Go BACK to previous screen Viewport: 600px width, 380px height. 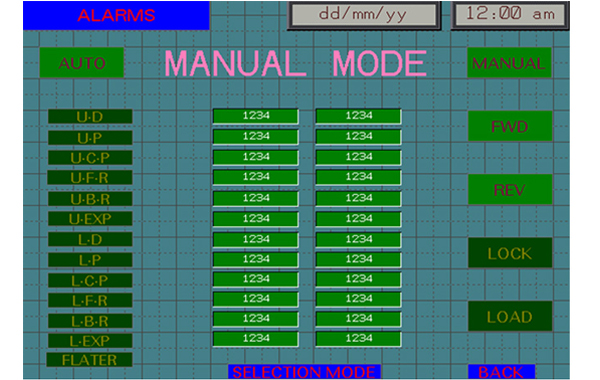point(501,372)
